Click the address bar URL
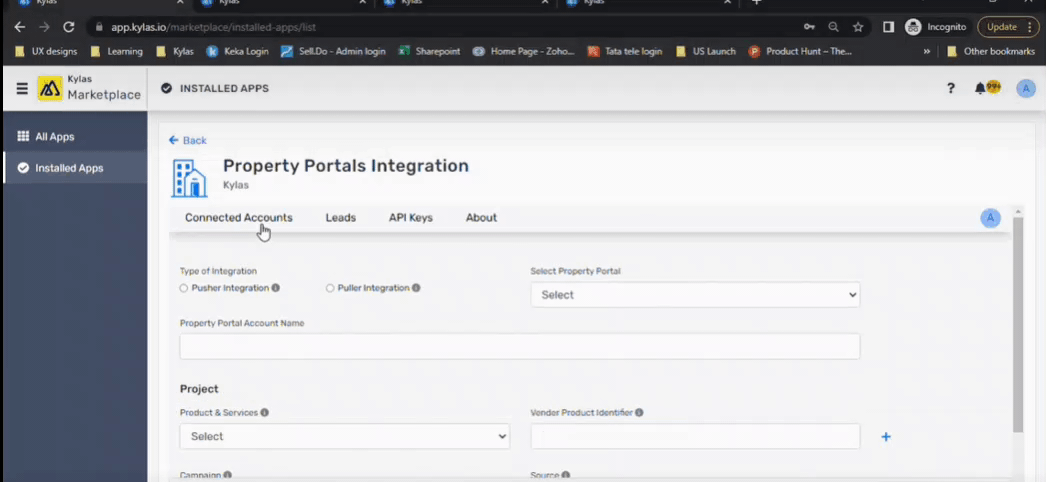The image size is (1046, 482). 213,27
